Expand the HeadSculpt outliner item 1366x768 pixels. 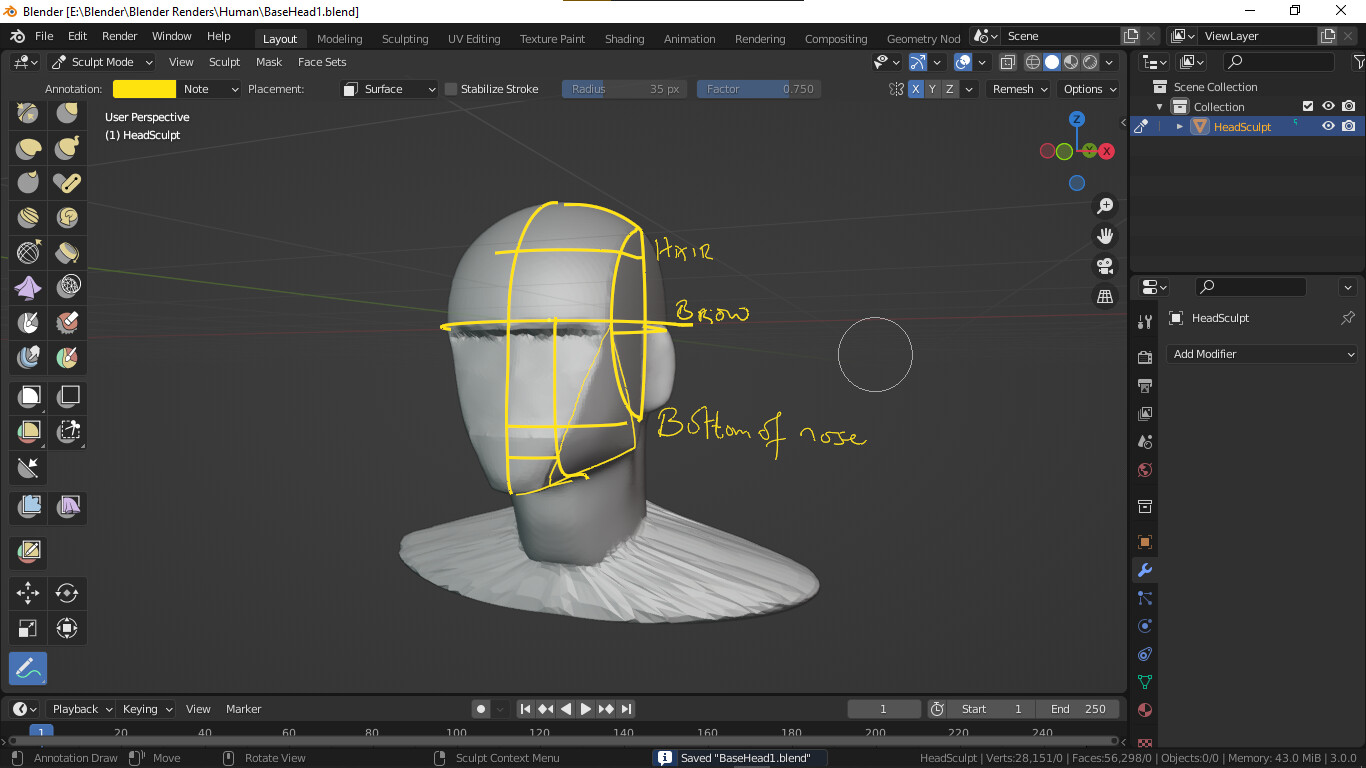tap(1180, 127)
